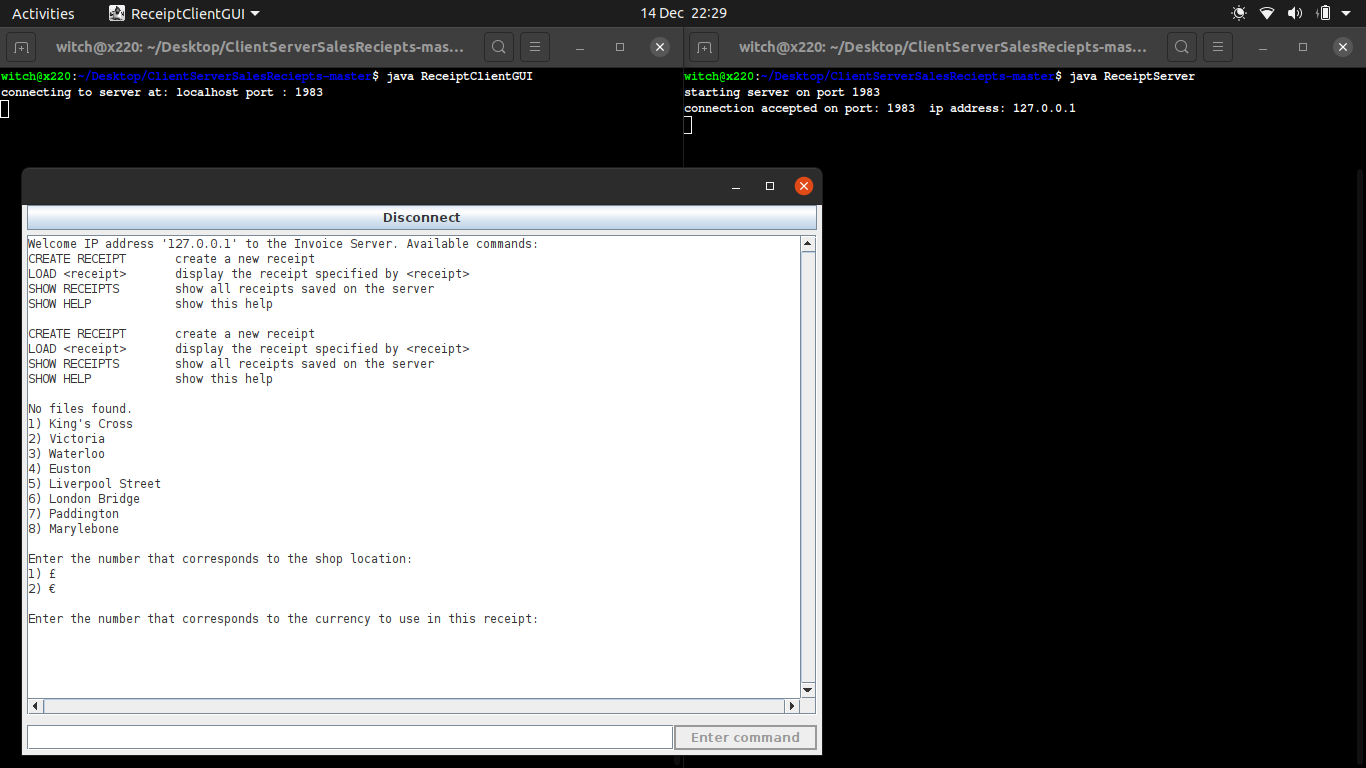Minimize the left terminal window
The image size is (1366, 768).
coord(580,47)
